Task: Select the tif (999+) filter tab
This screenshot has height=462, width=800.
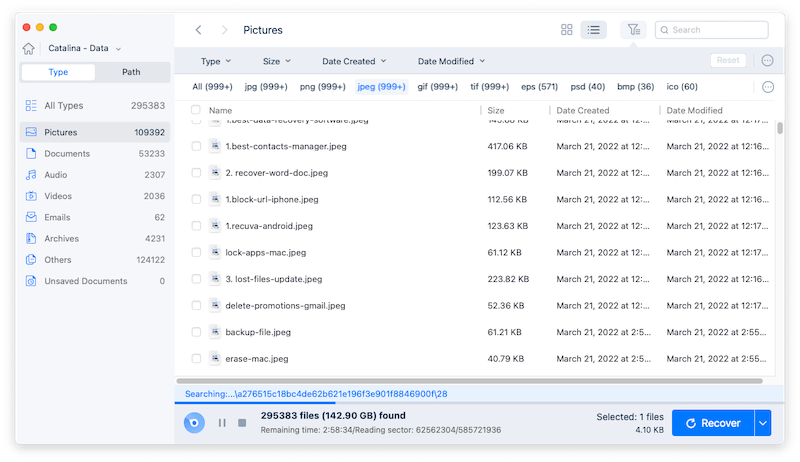Action: coord(489,87)
